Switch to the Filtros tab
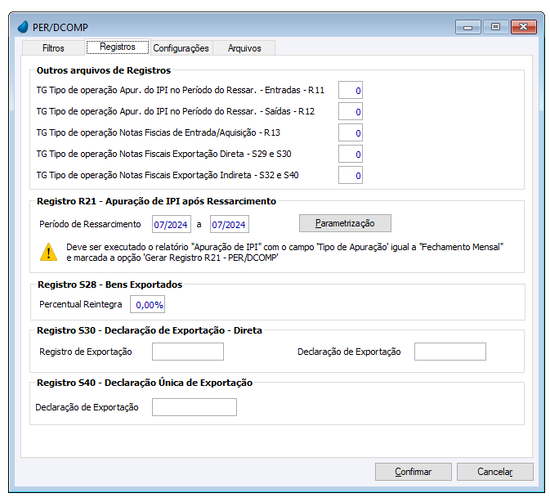550x502 pixels. (53, 48)
